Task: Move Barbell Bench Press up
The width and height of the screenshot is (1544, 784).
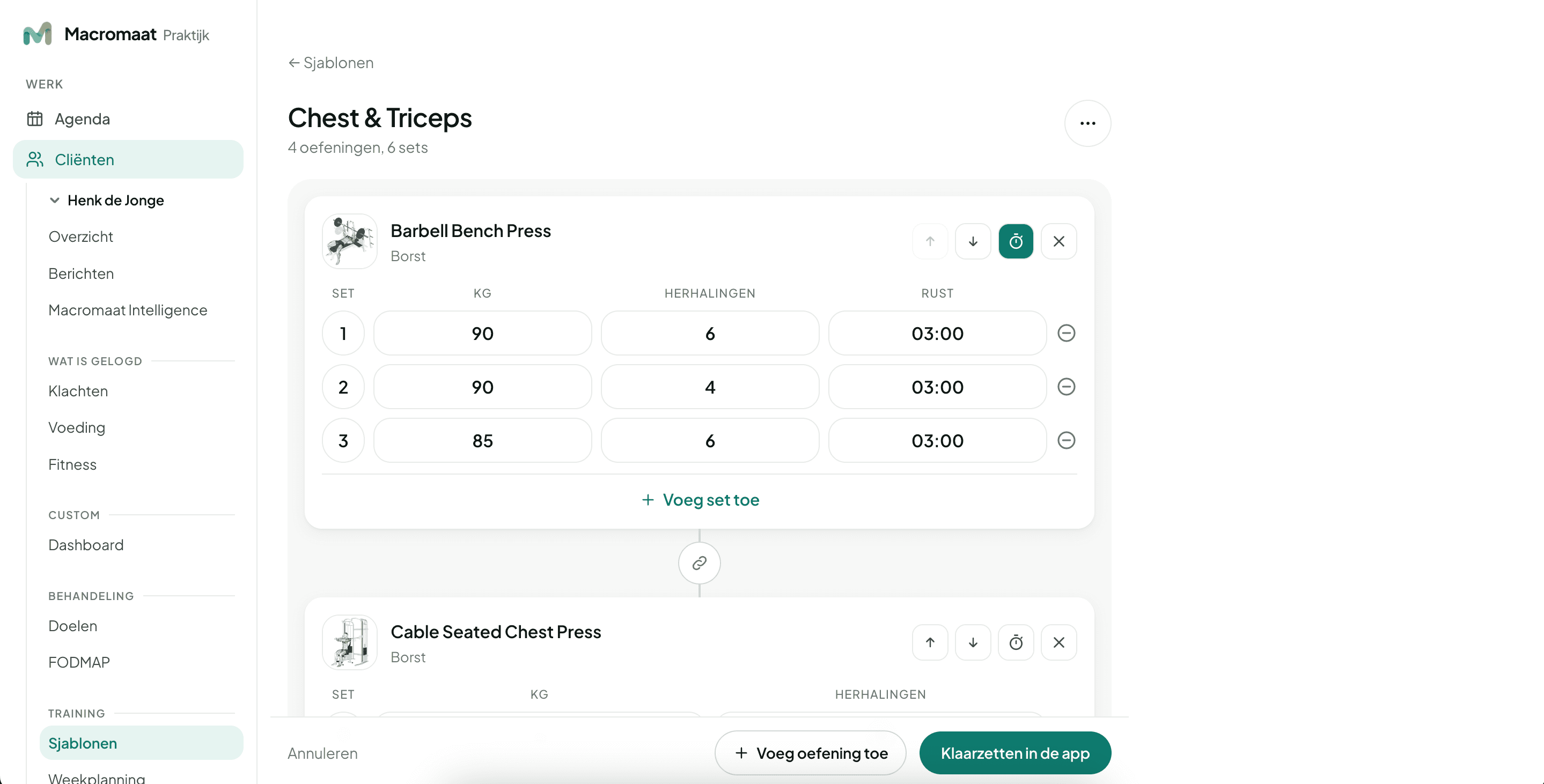Action: click(930, 241)
